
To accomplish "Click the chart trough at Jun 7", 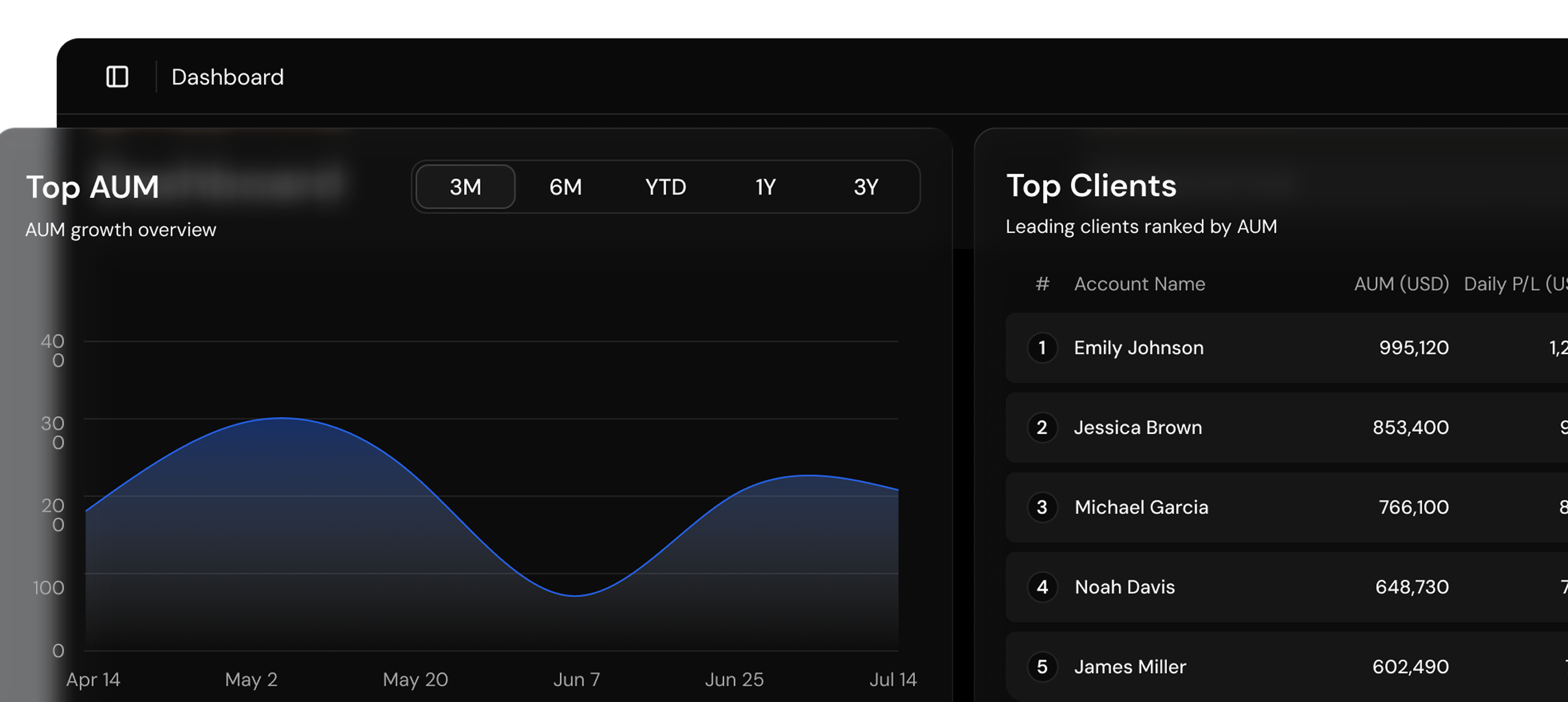I will (576, 595).
